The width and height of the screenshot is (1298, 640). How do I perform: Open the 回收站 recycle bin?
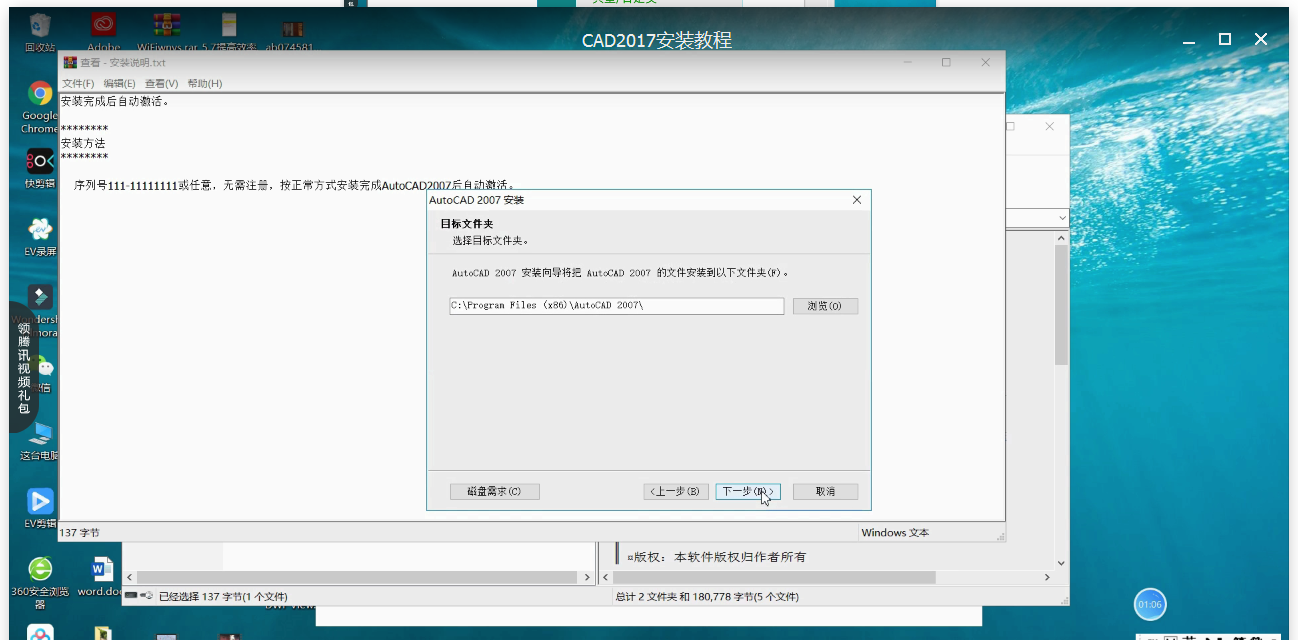click(x=38, y=25)
